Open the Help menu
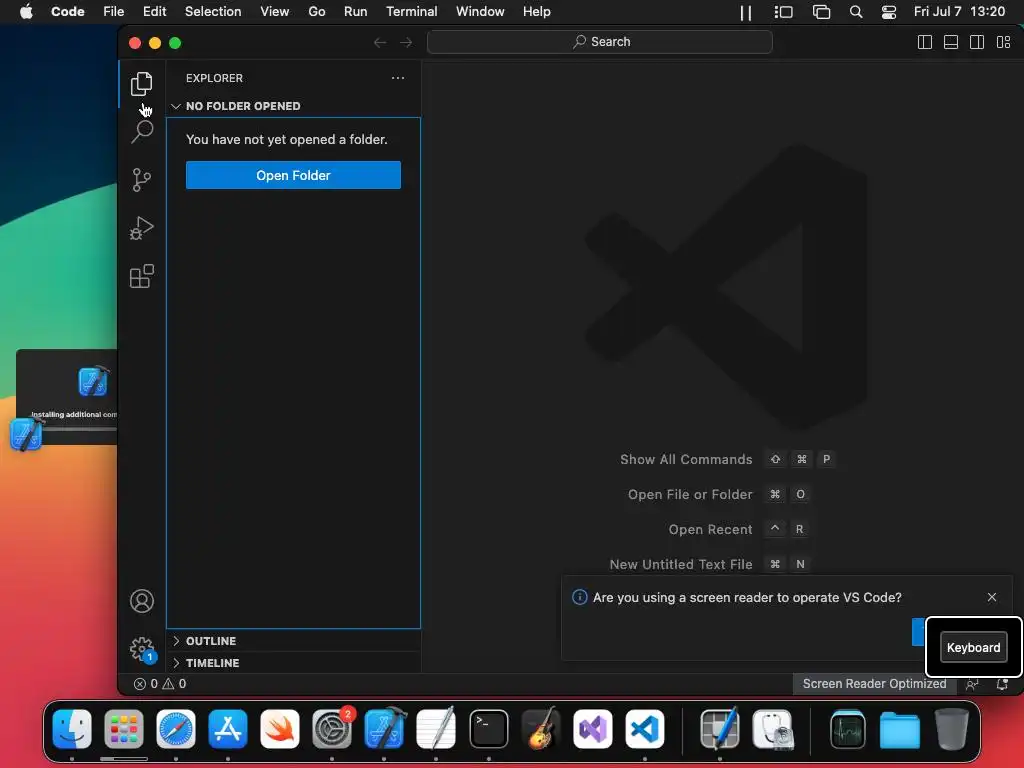This screenshot has width=1024, height=768. [x=536, y=12]
